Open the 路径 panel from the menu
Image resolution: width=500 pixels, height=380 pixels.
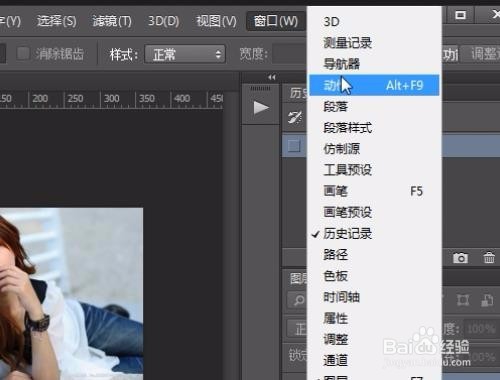374,255
